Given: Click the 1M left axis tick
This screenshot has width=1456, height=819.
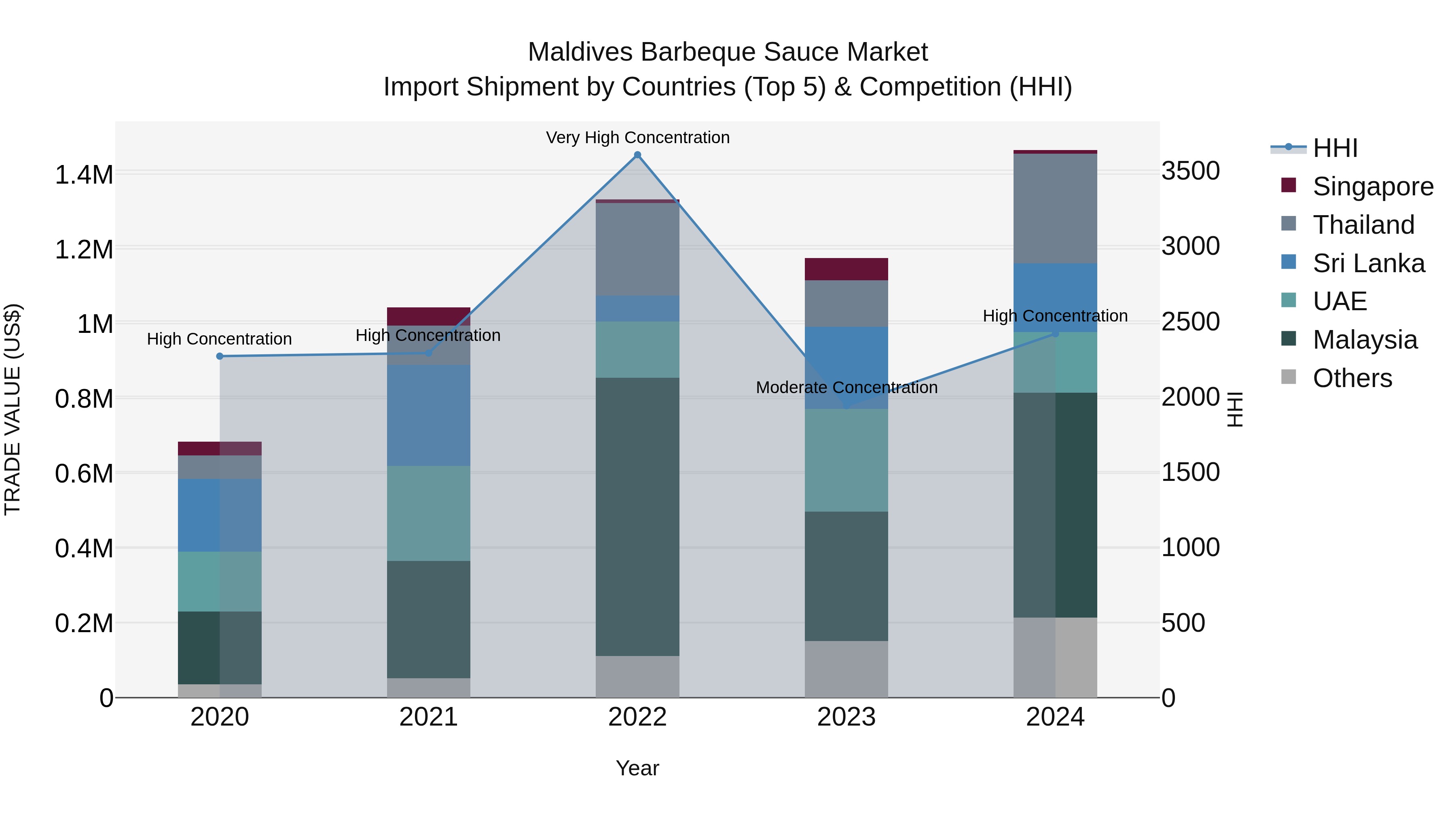Looking at the screenshot, I should [x=95, y=324].
